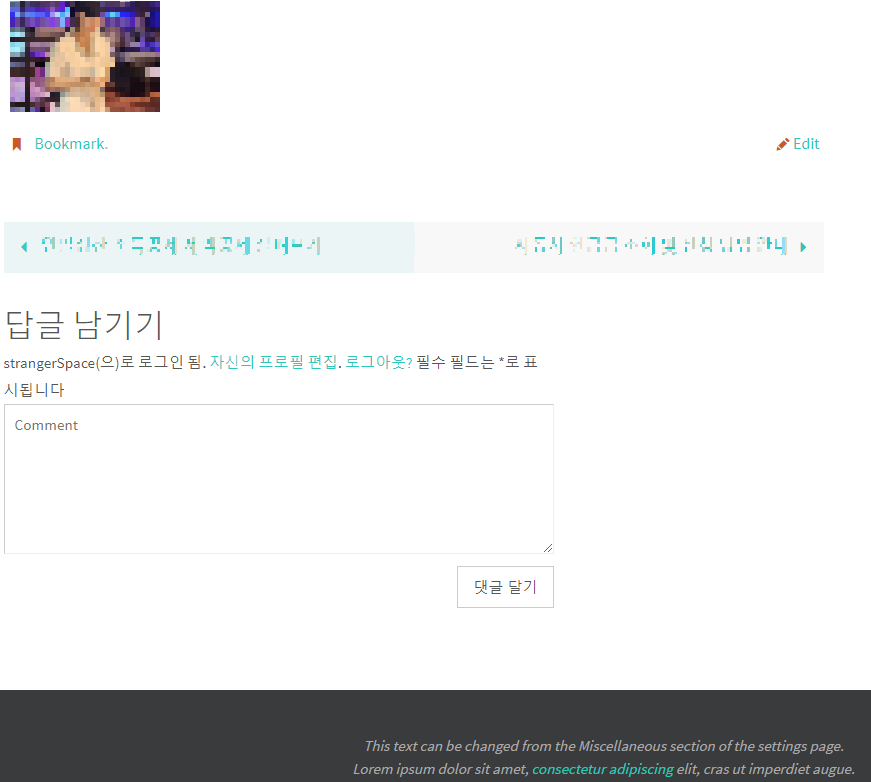Log out via the "로그아웃?" link
Screen dimensions: 871x782
[x=378, y=362]
